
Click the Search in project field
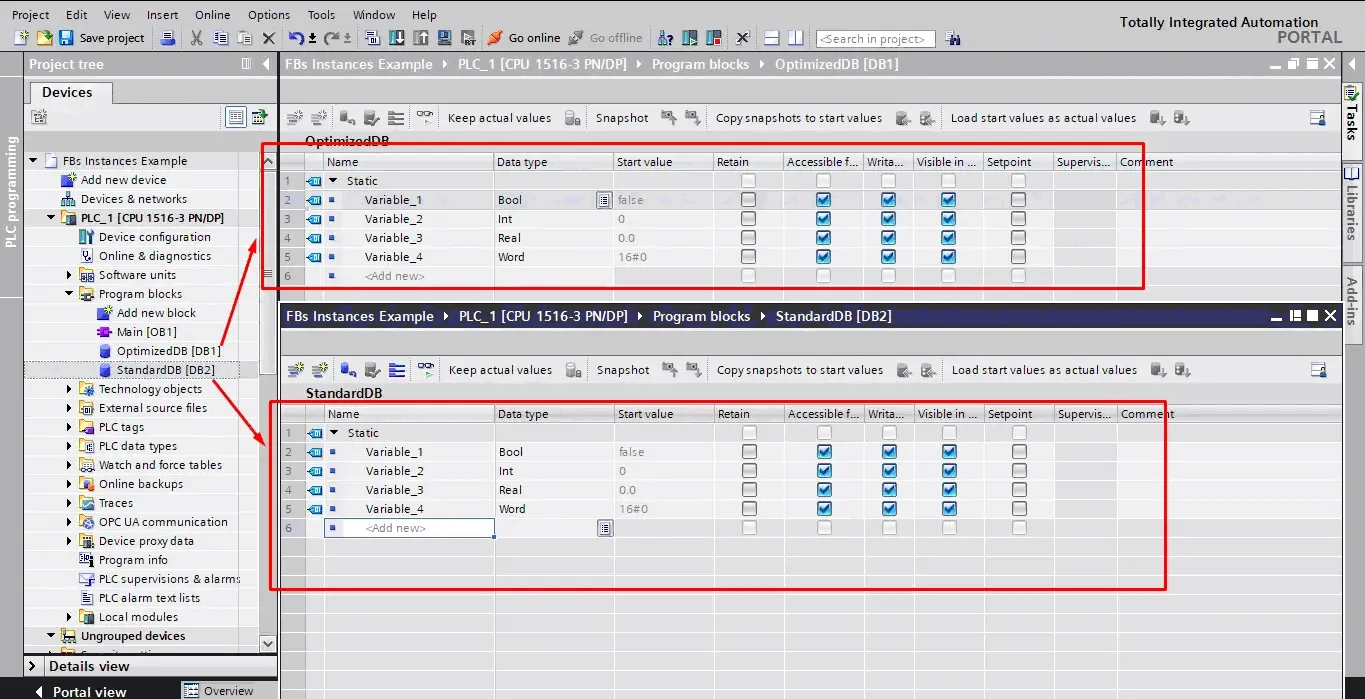coord(876,39)
